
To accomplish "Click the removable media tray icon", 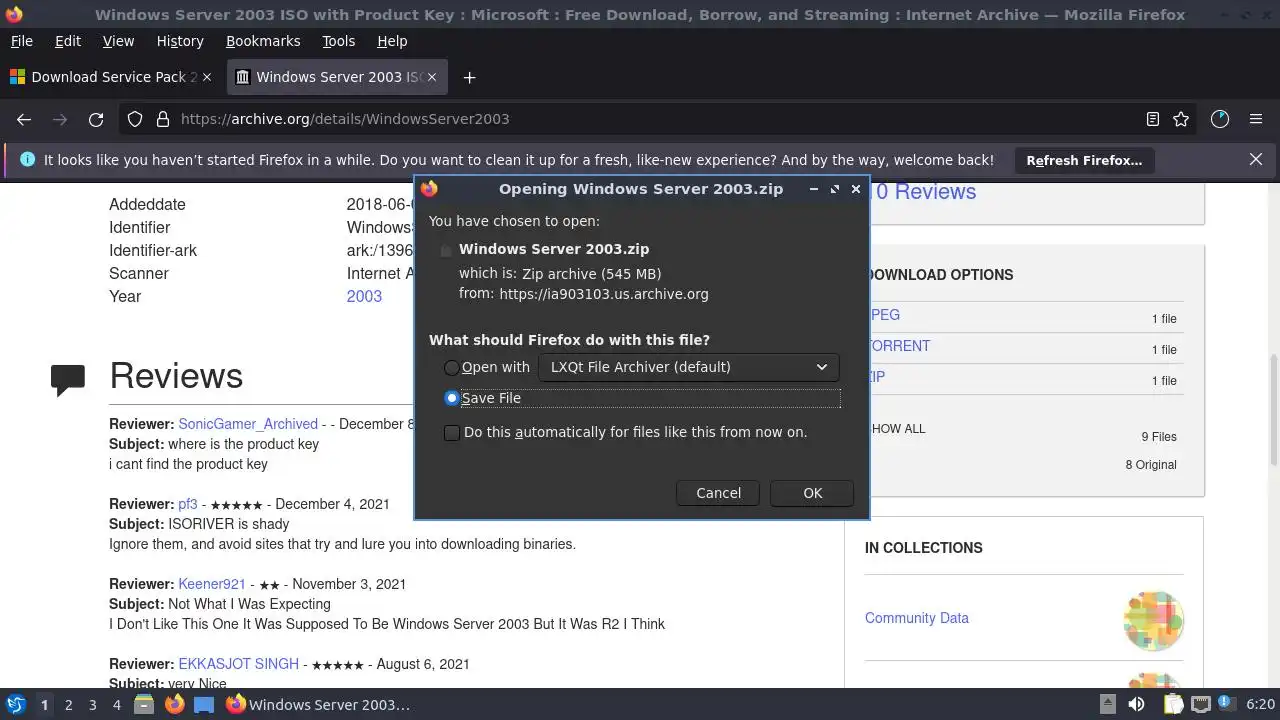I will tap(1107, 704).
